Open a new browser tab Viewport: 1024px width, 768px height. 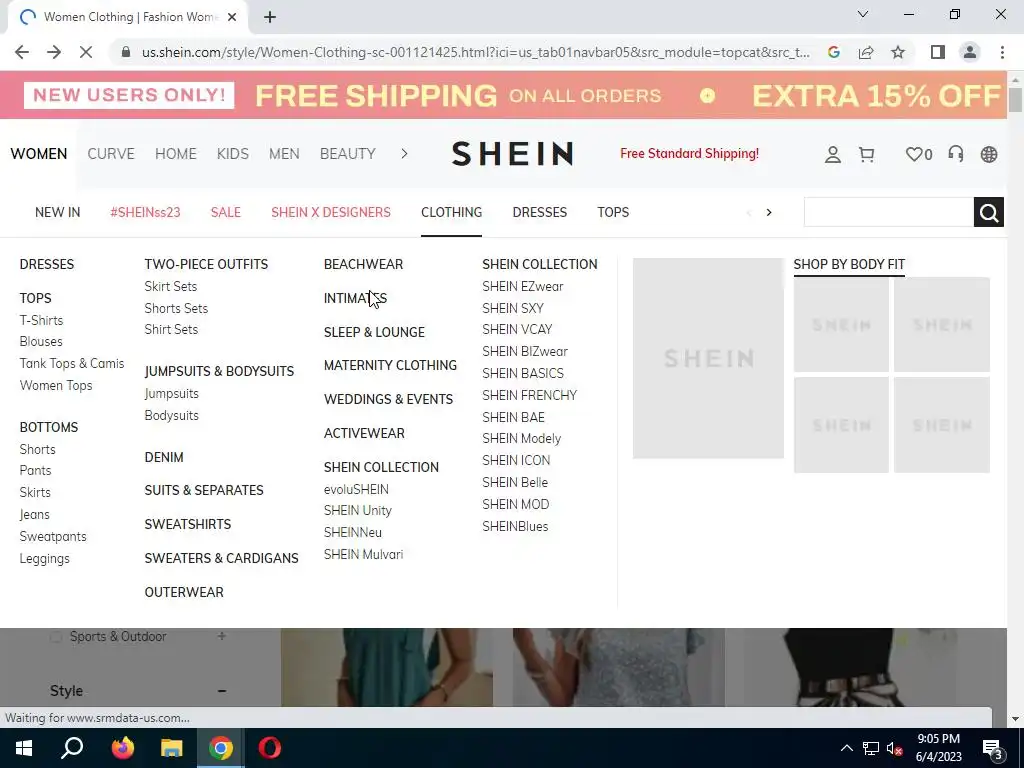(270, 18)
